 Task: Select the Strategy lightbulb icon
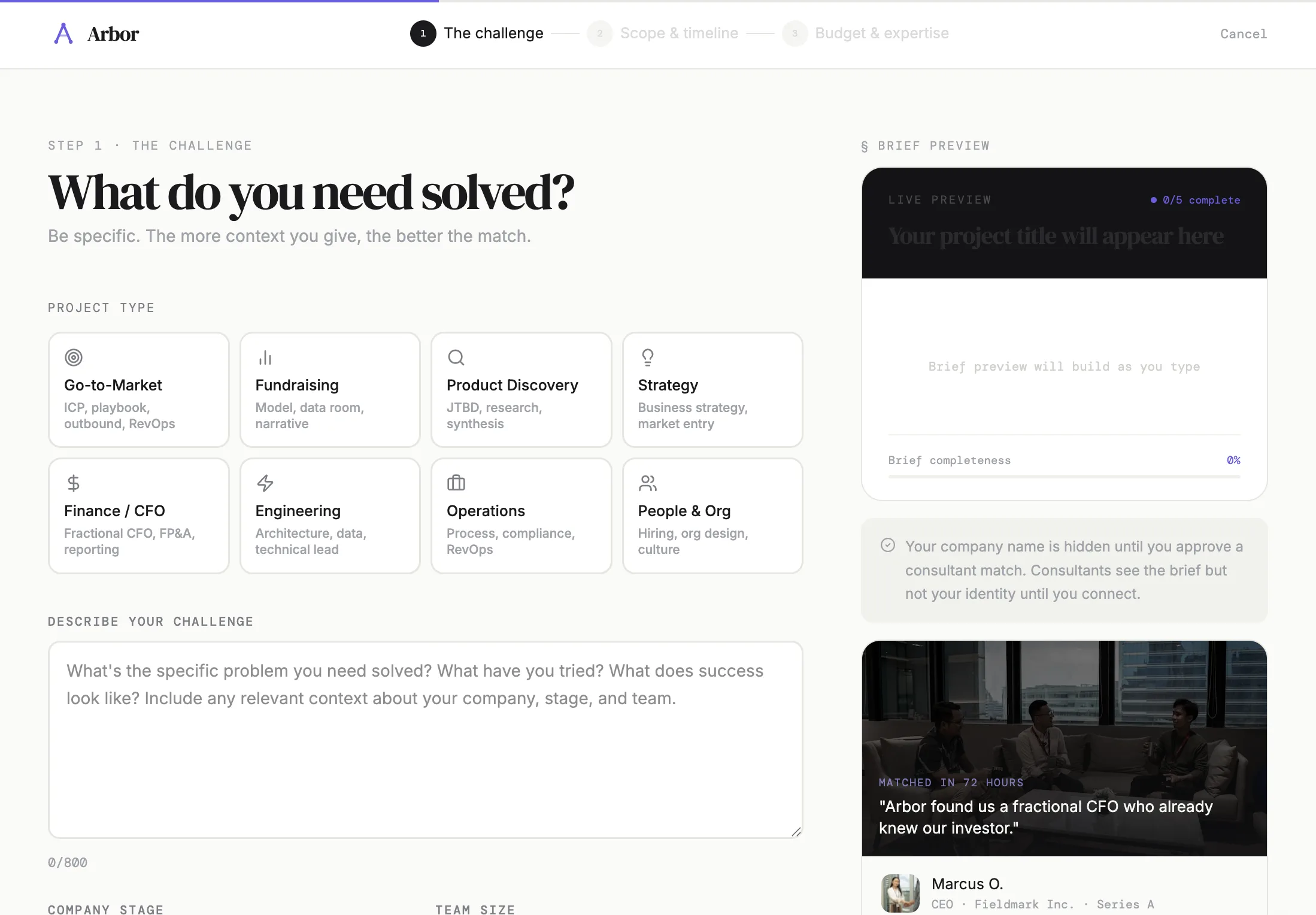pos(648,357)
